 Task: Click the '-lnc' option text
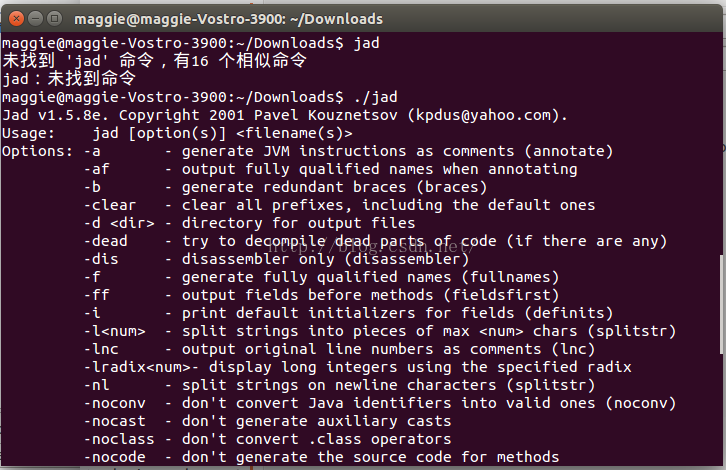click(101, 349)
